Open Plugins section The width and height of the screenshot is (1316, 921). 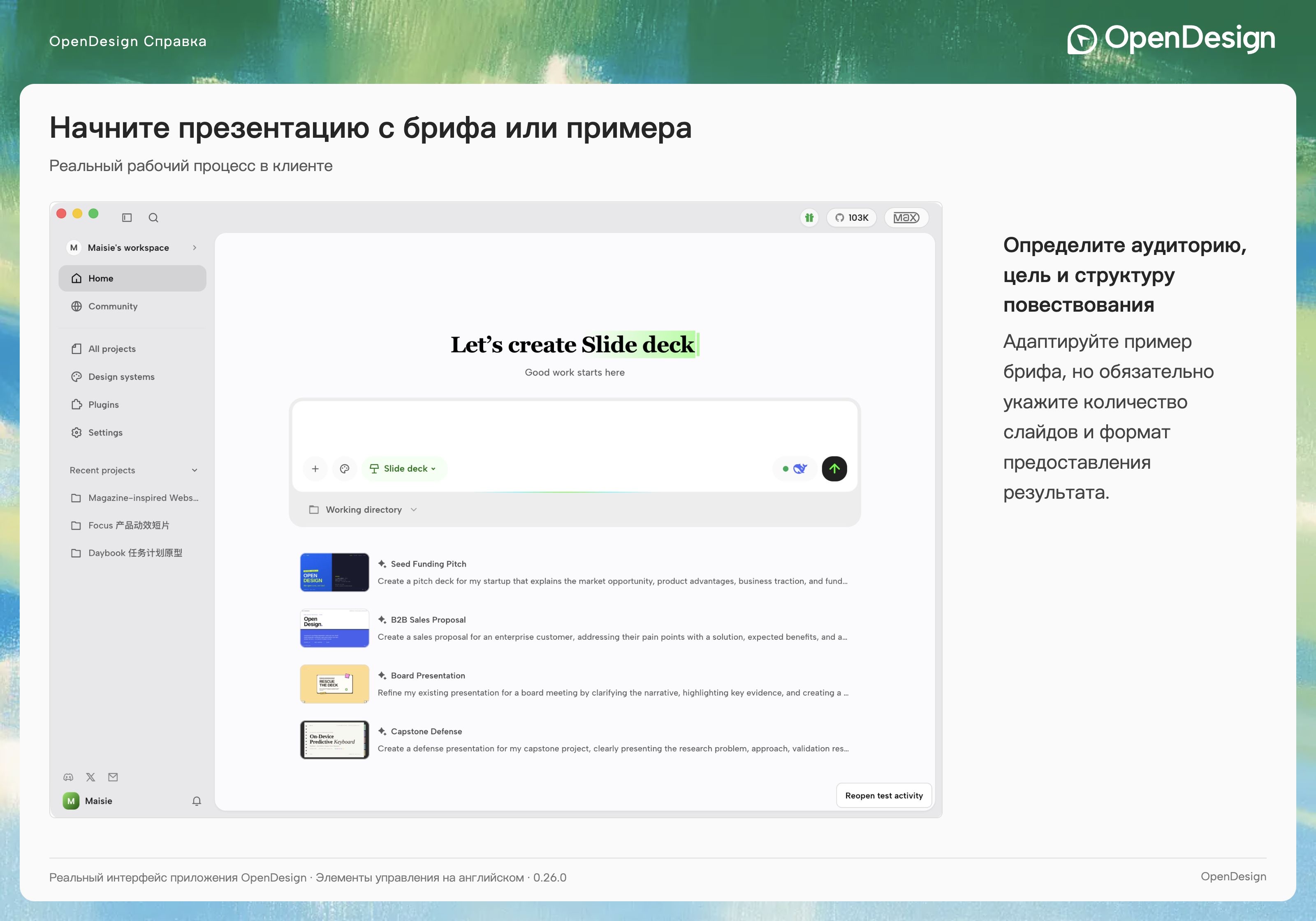[132, 405]
